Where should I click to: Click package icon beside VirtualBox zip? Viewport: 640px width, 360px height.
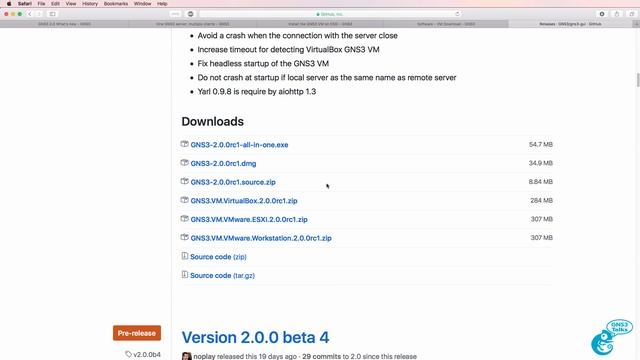point(184,200)
